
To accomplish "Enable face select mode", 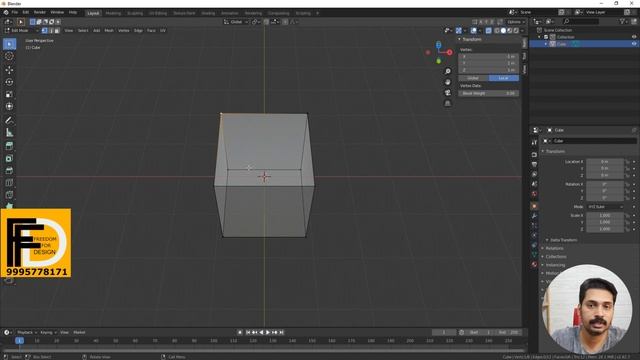I will click(57, 31).
